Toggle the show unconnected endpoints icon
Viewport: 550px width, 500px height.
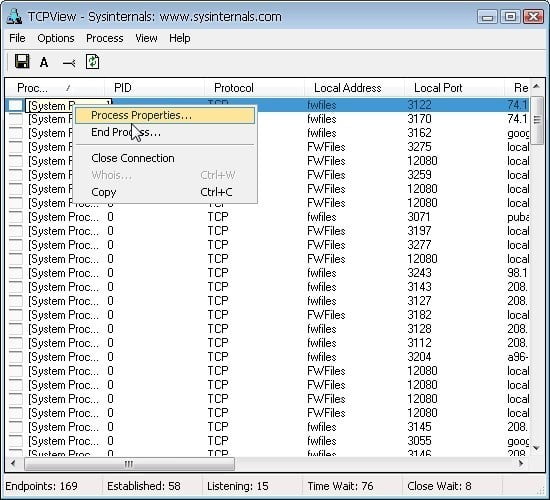pos(69,63)
